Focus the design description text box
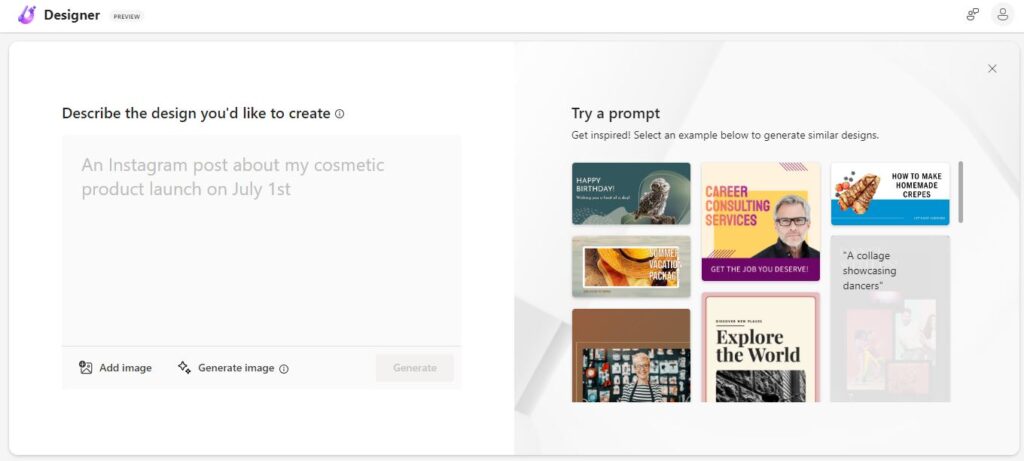This screenshot has height=461, width=1024. click(x=261, y=240)
